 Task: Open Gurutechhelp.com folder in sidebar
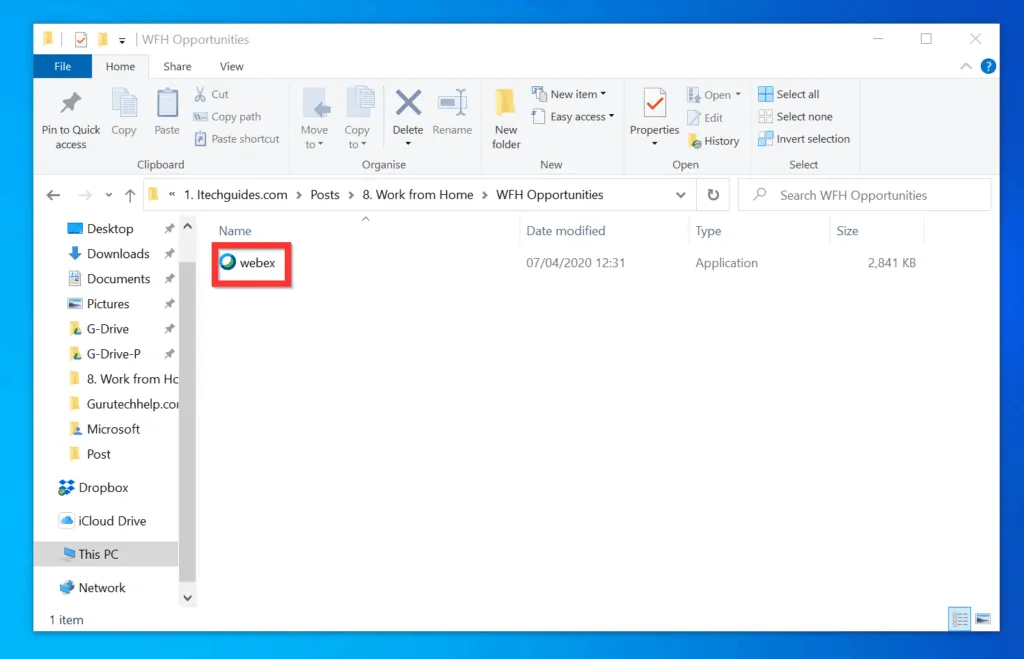click(x=123, y=404)
